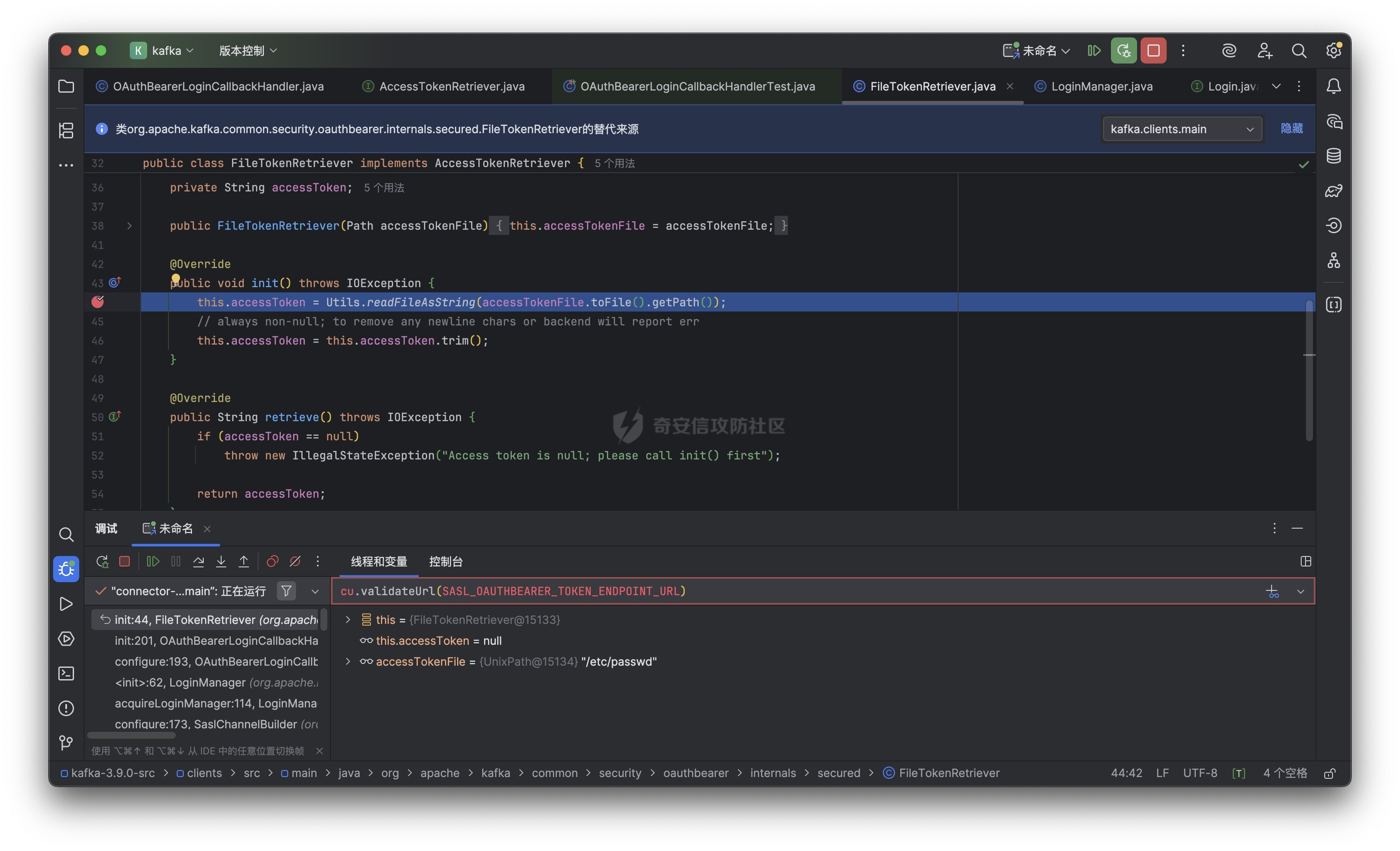Viewport: 1400px width, 851px height.
Task: Click the LF line separator indicator
Action: (x=1162, y=773)
